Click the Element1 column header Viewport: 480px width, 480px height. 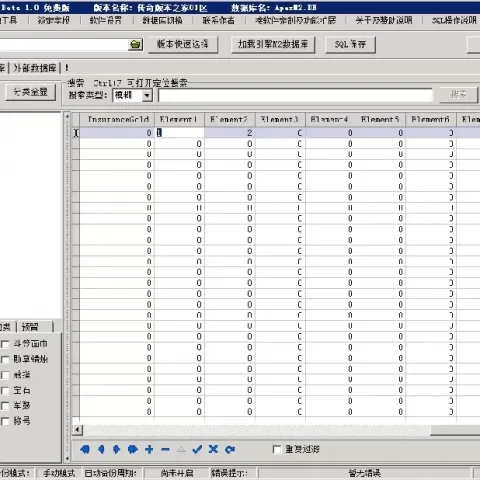click(x=179, y=119)
